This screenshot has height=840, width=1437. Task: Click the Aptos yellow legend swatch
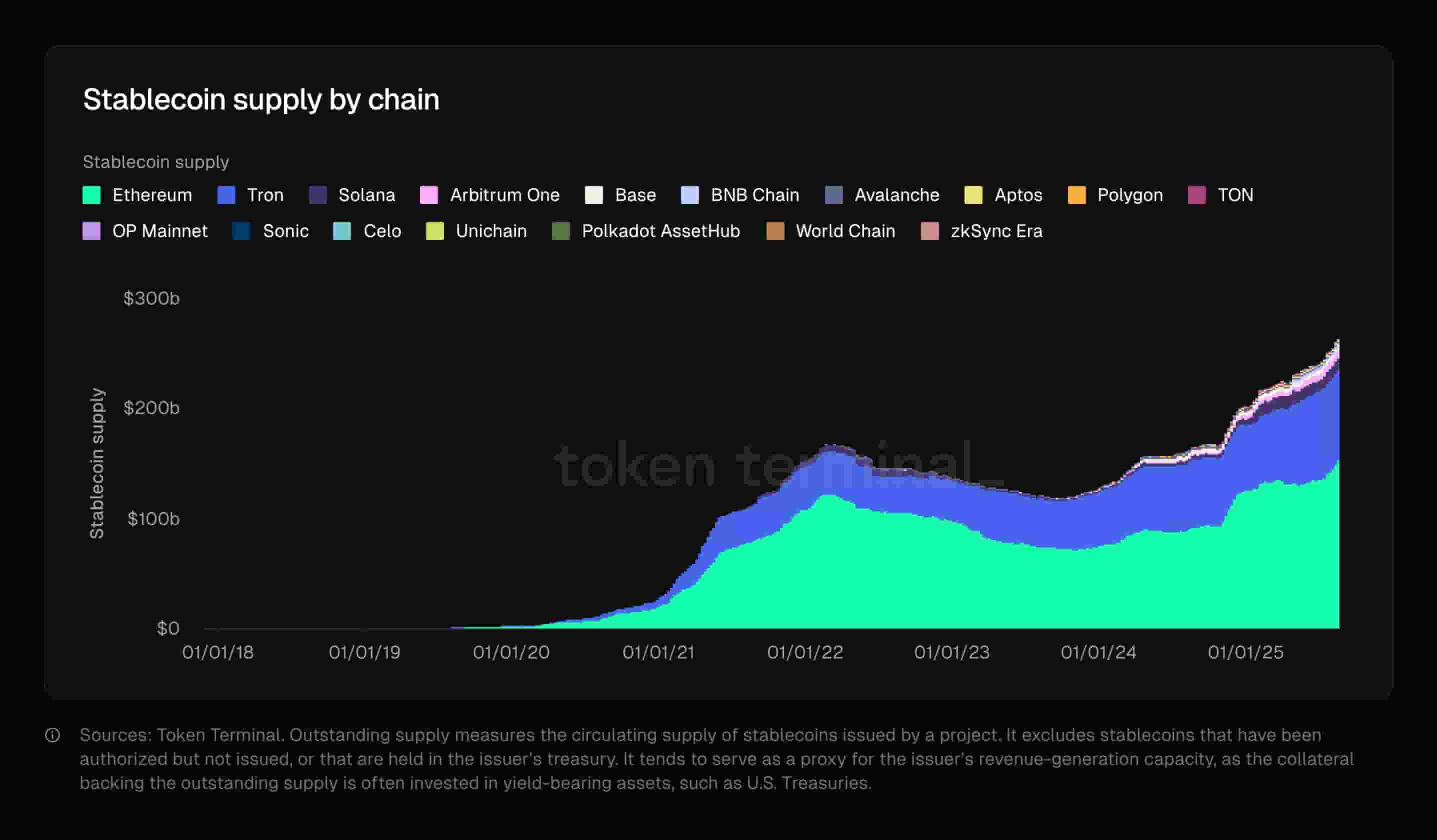pos(973,195)
